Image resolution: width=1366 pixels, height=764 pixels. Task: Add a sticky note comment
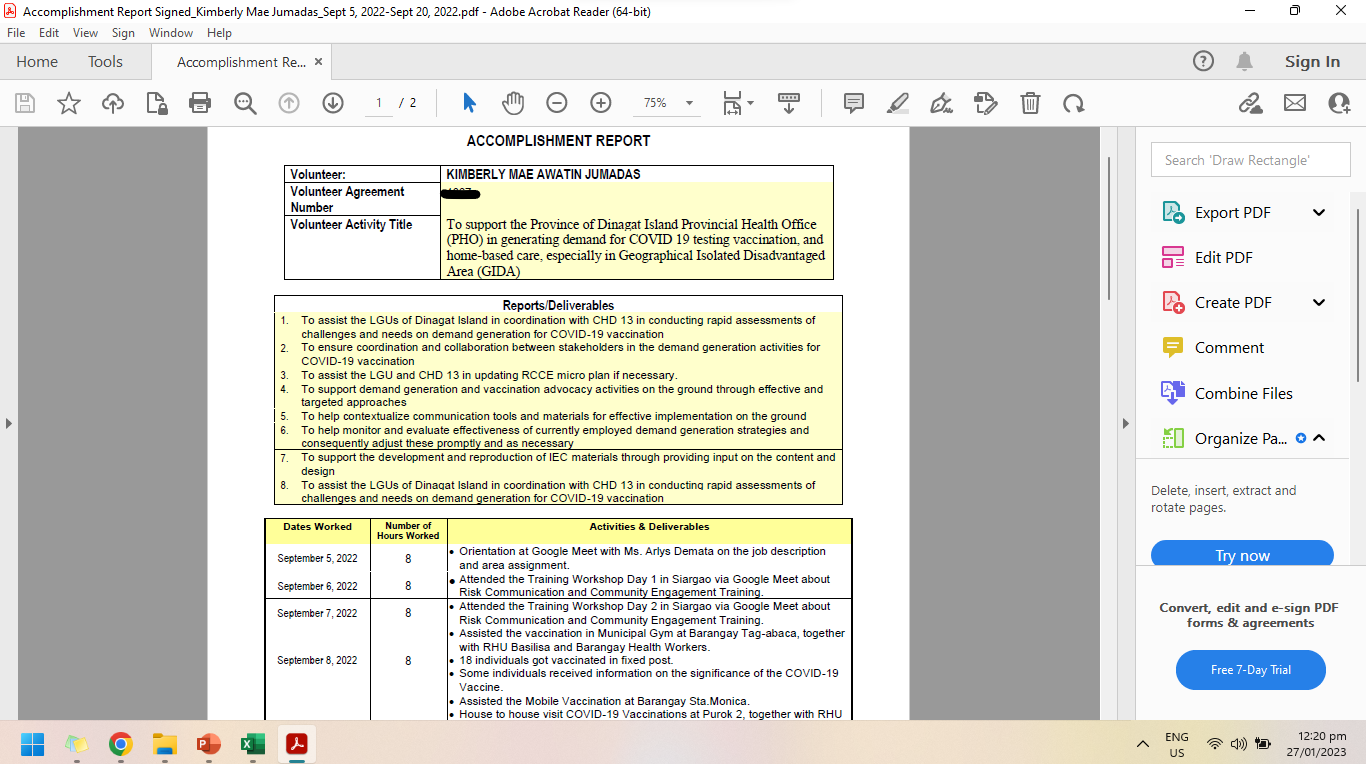[854, 103]
